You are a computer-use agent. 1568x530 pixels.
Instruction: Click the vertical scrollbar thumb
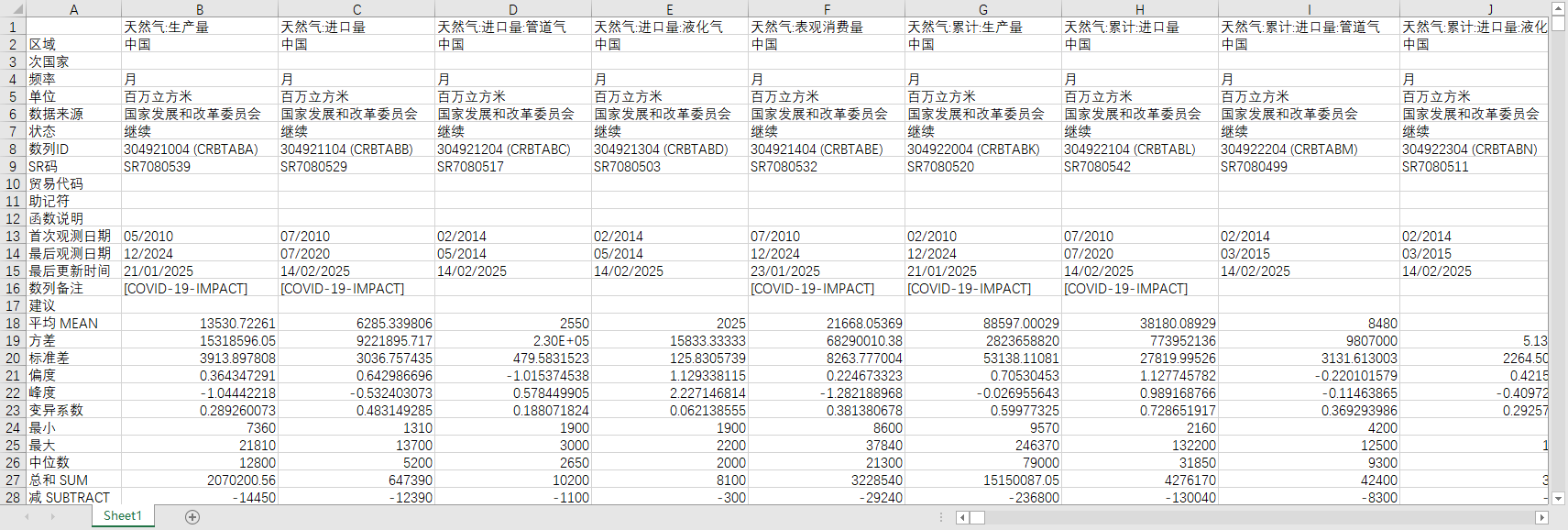[1559, 24]
